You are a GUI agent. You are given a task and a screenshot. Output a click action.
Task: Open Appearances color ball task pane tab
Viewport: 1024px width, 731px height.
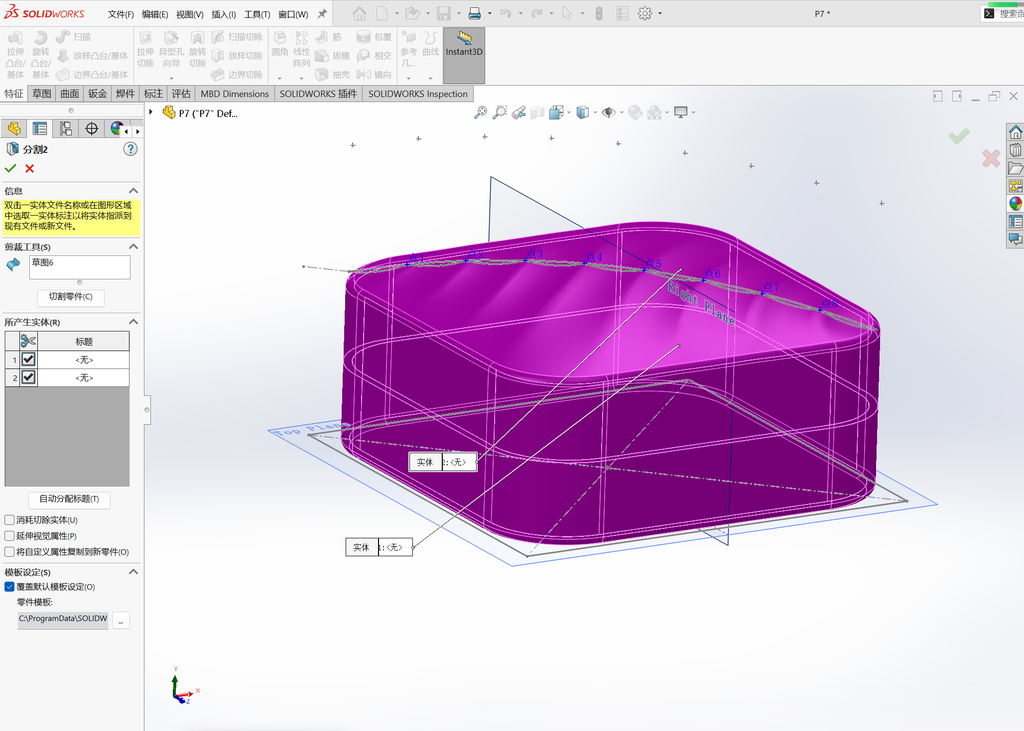click(1016, 203)
